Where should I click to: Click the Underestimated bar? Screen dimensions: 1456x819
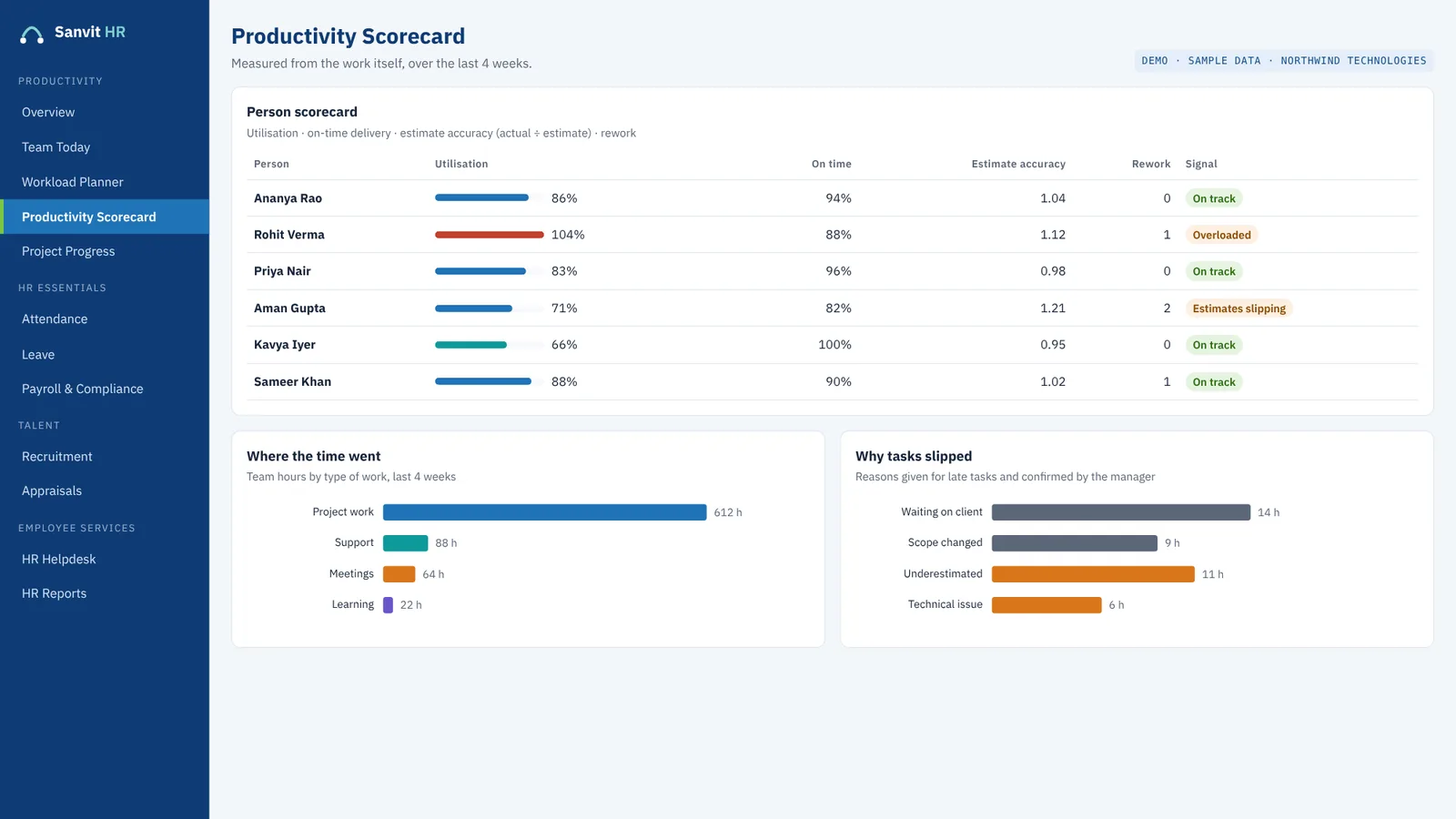[x=1093, y=574]
